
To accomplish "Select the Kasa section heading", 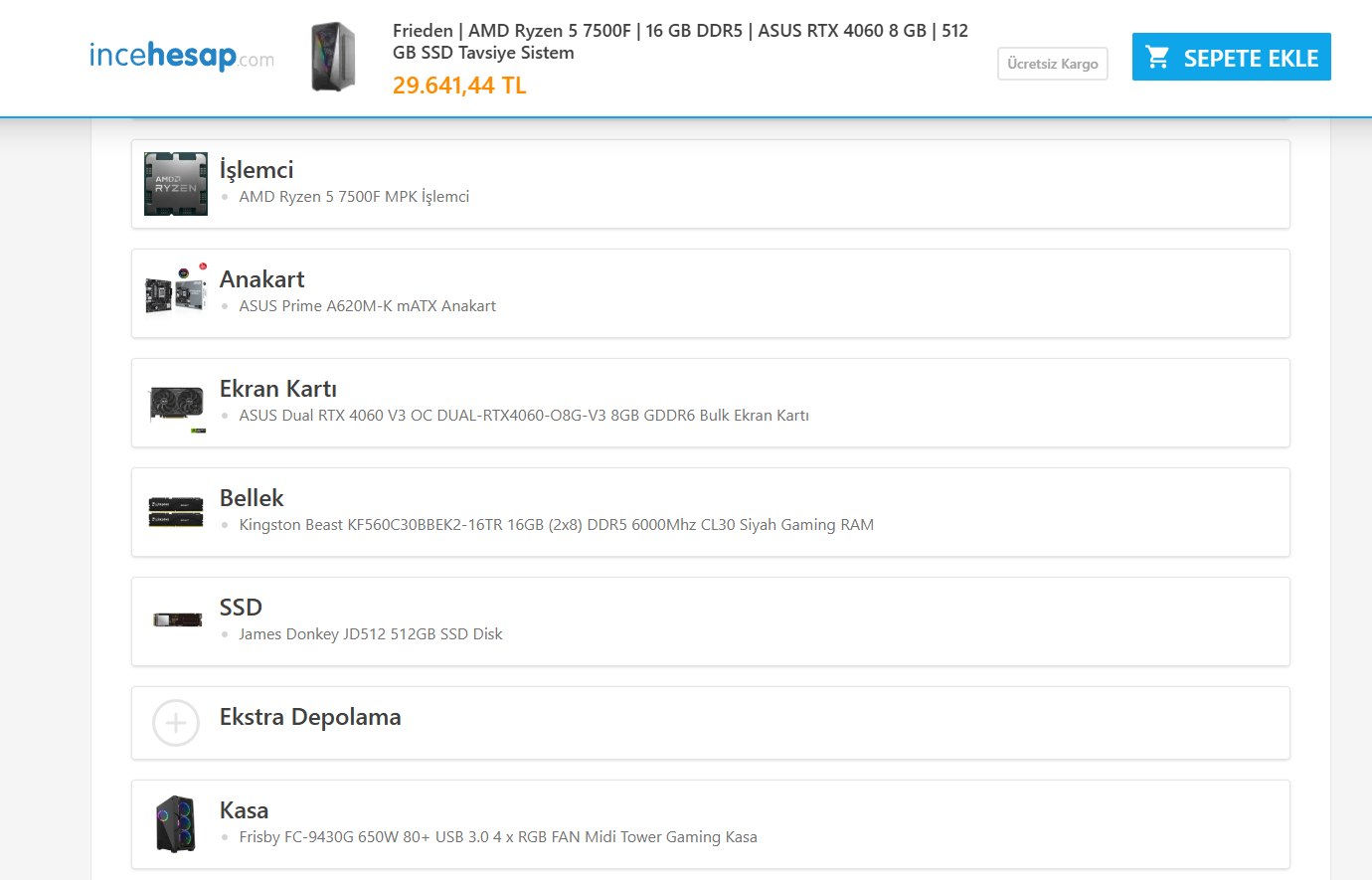I will click(x=244, y=810).
